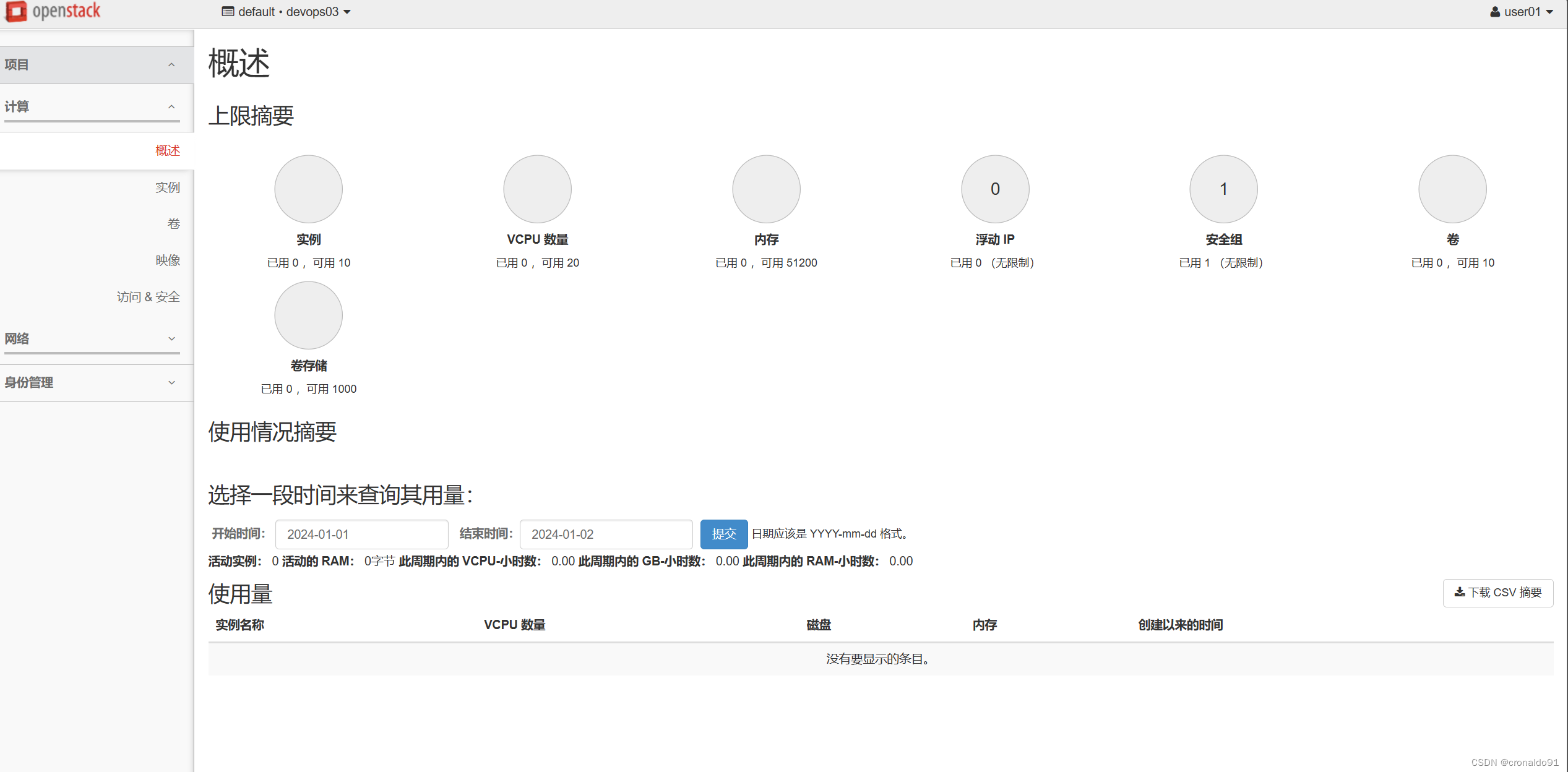Click the 开始时间 start date field

click(x=361, y=534)
